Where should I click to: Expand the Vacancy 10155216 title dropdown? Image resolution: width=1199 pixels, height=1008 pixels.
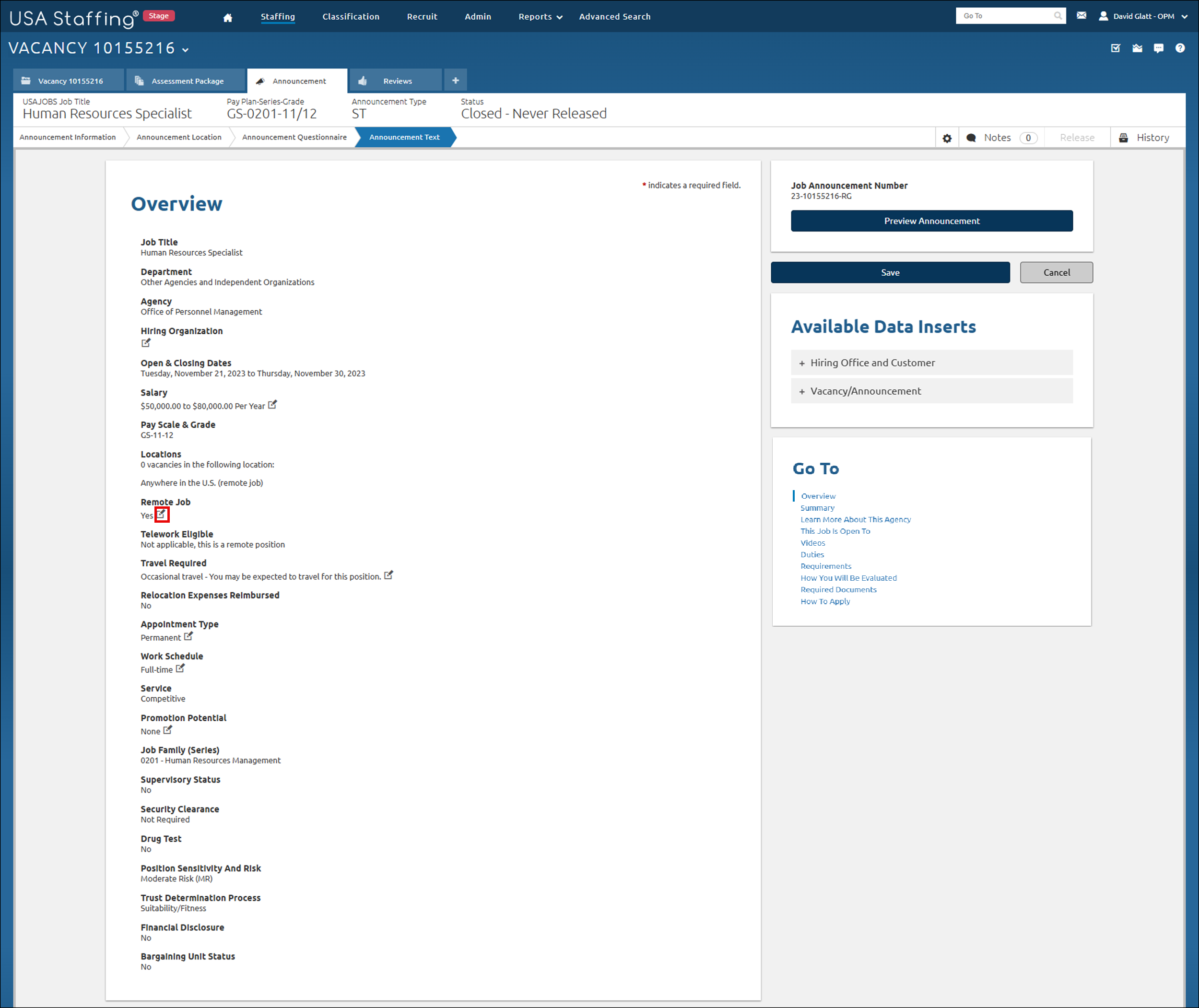(185, 49)
